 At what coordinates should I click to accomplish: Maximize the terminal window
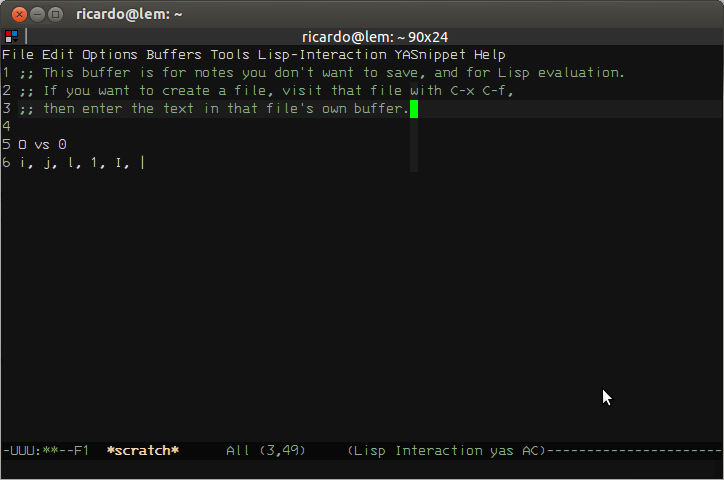pos(55,15)
